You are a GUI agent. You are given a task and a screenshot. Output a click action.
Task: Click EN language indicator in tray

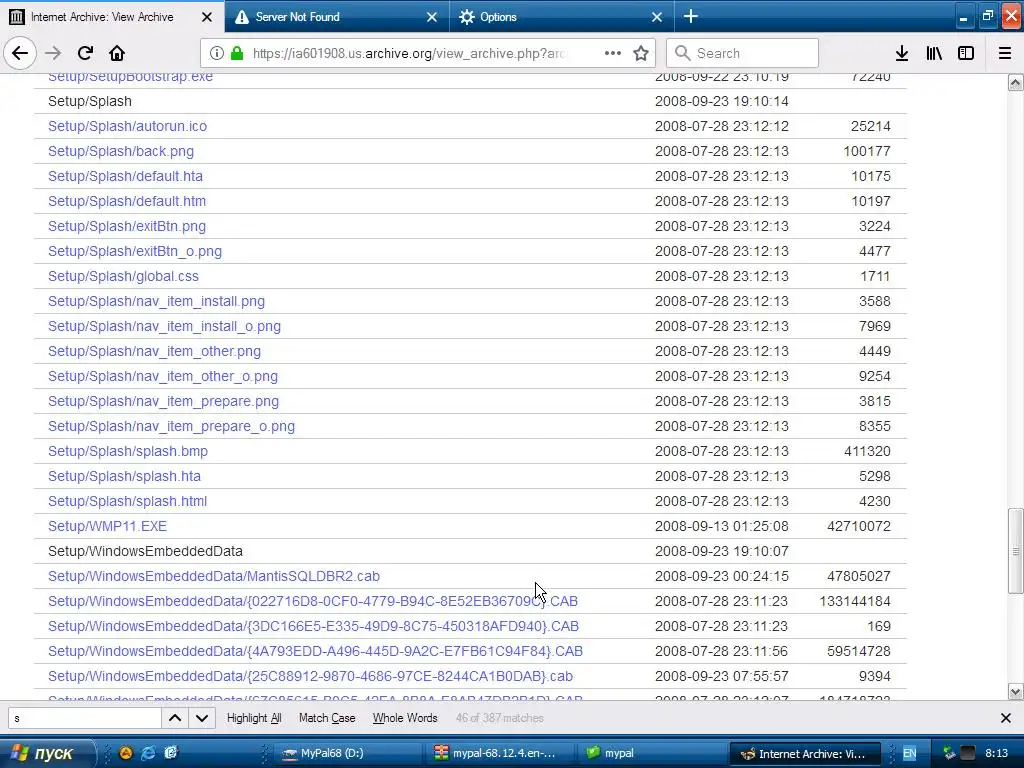coord(909,753)
